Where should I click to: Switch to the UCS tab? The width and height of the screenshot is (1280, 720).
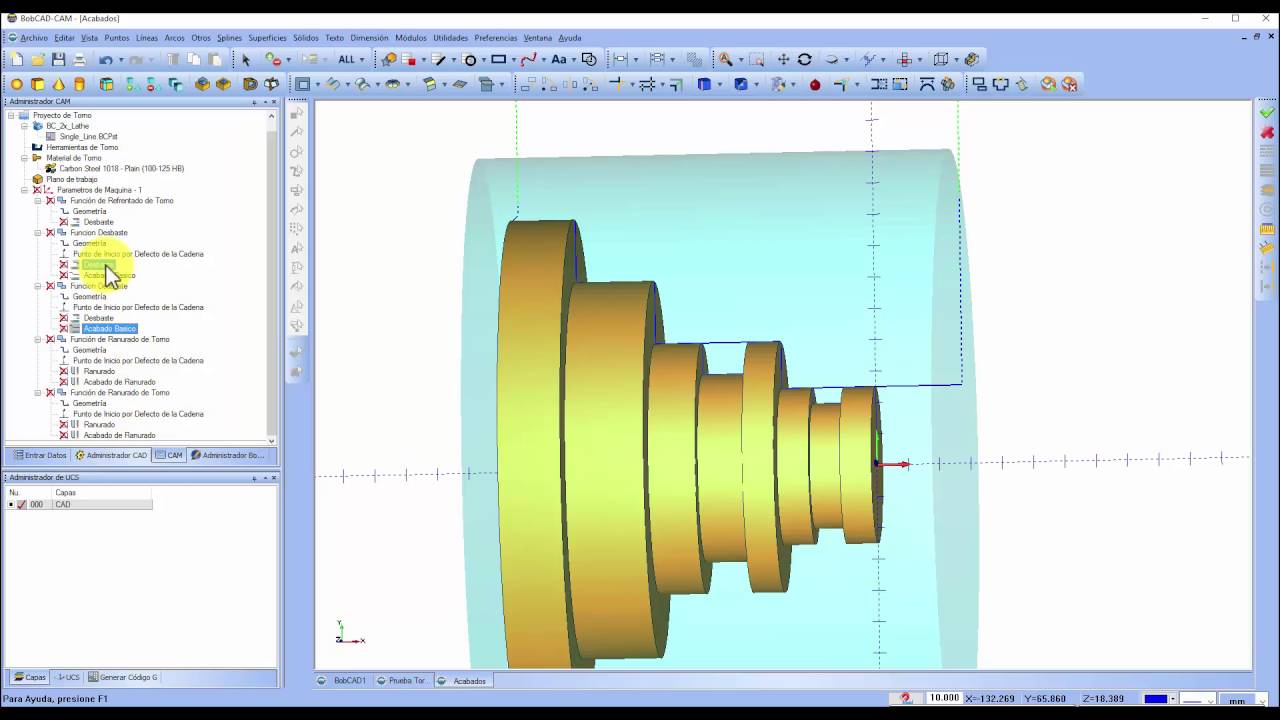click(x=67, y=677)
